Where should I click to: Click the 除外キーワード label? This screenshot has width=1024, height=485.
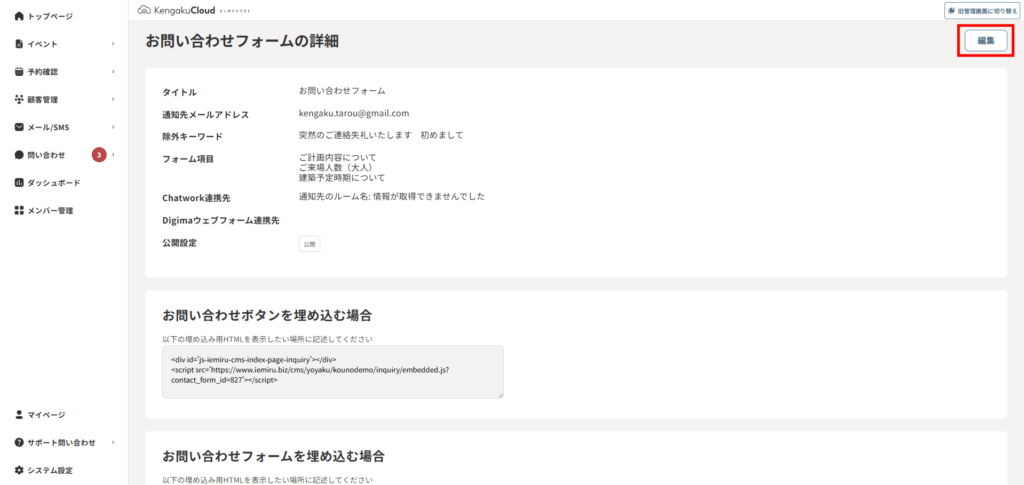[x=193, y=136]
